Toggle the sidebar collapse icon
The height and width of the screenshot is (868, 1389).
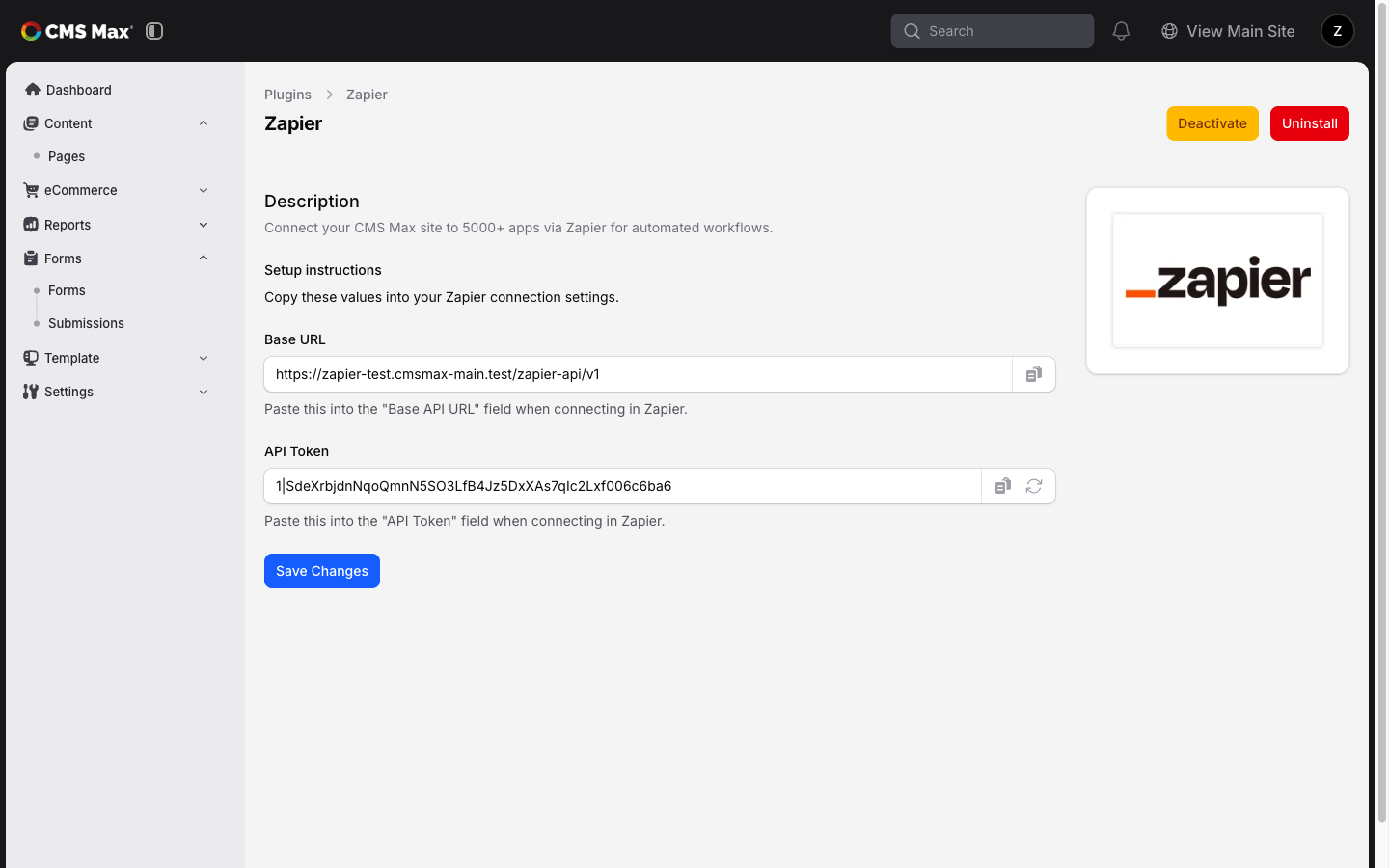pyautogui.click(x=154, y=31)
